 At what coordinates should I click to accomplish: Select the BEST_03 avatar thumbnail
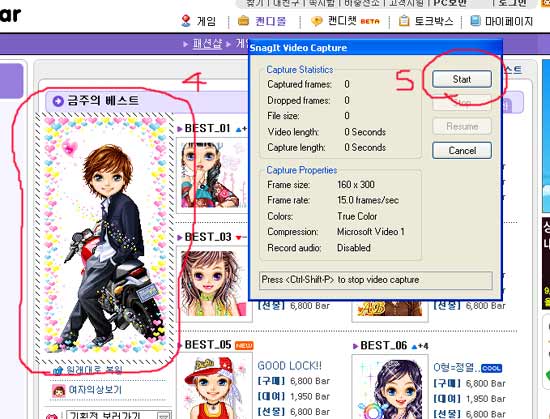[x=214, y=284]
